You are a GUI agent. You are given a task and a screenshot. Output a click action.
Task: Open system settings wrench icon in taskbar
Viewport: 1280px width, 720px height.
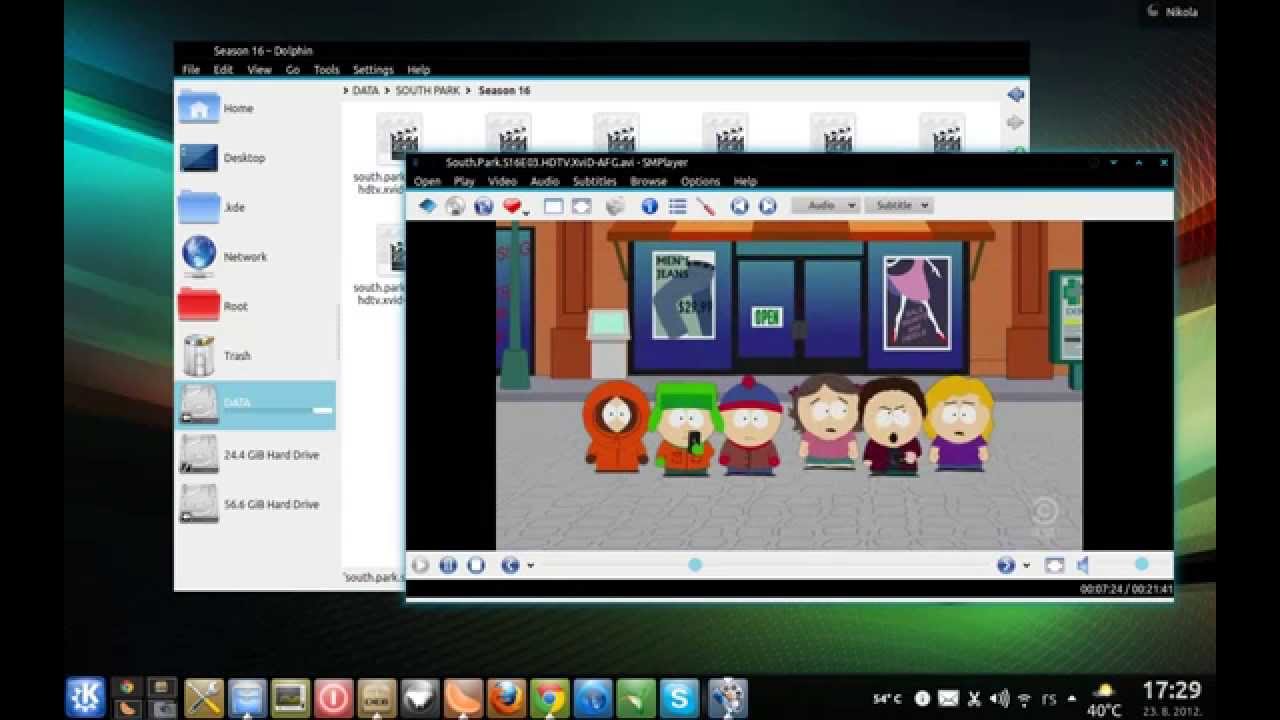[x=203, y=698]
